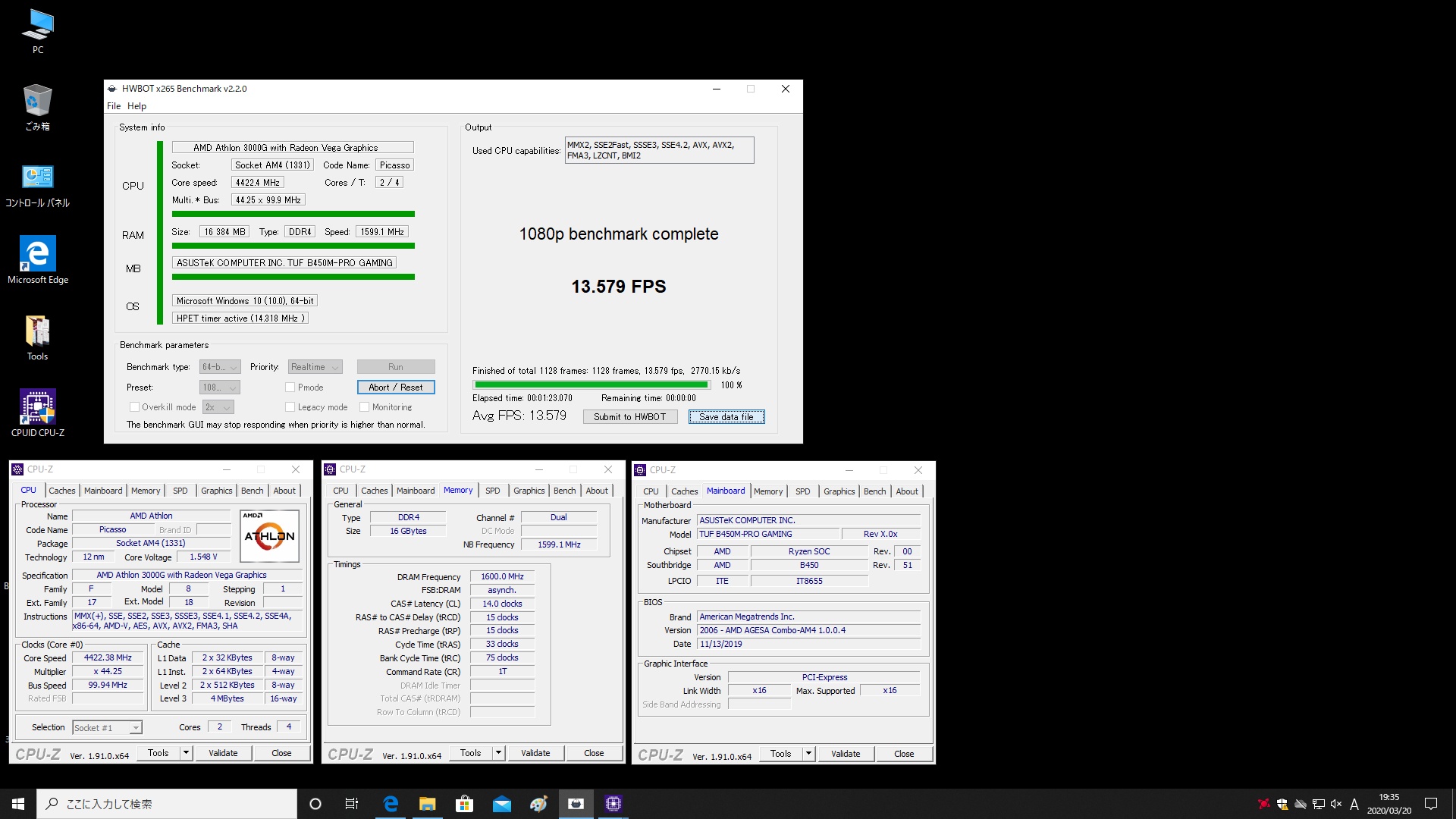Click the Windows Security tray icon

[x=1282, y=804]
